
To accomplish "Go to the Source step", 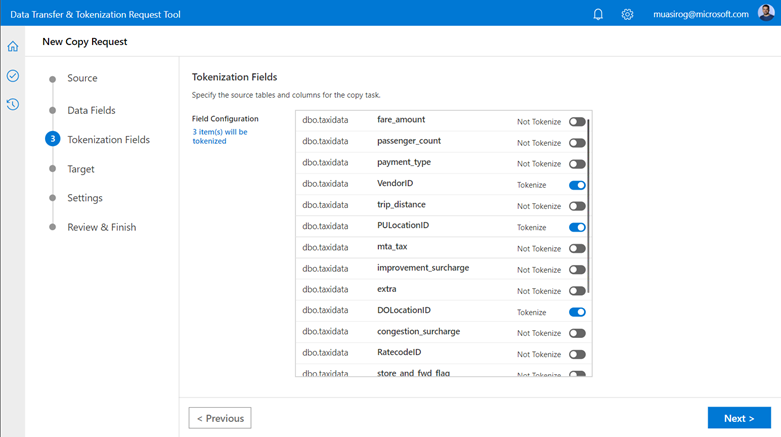I will point(82,78).
